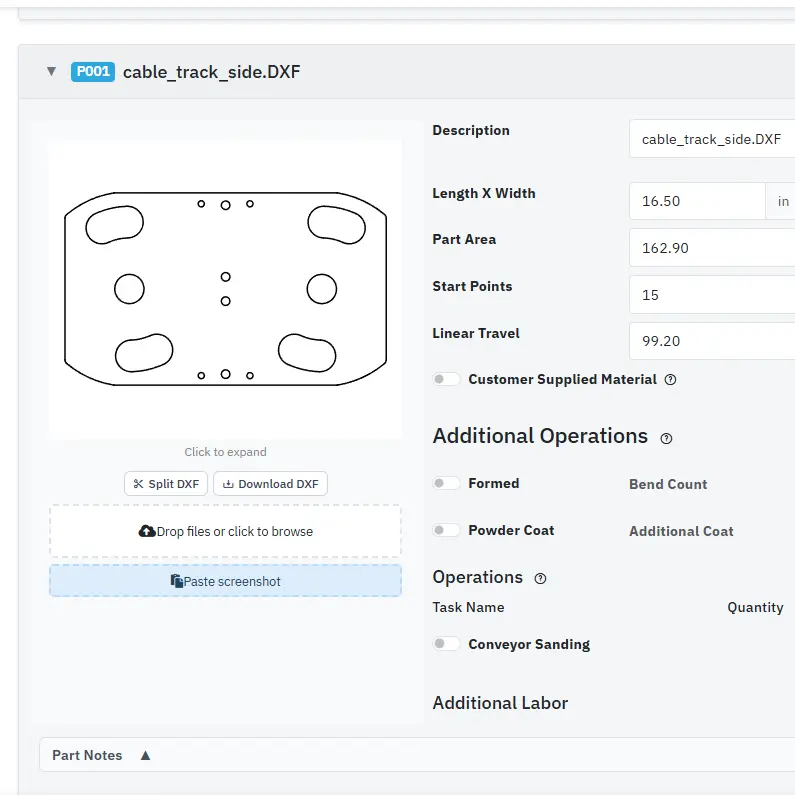
Task: Click into the Description text field
Action: point(712,140)
